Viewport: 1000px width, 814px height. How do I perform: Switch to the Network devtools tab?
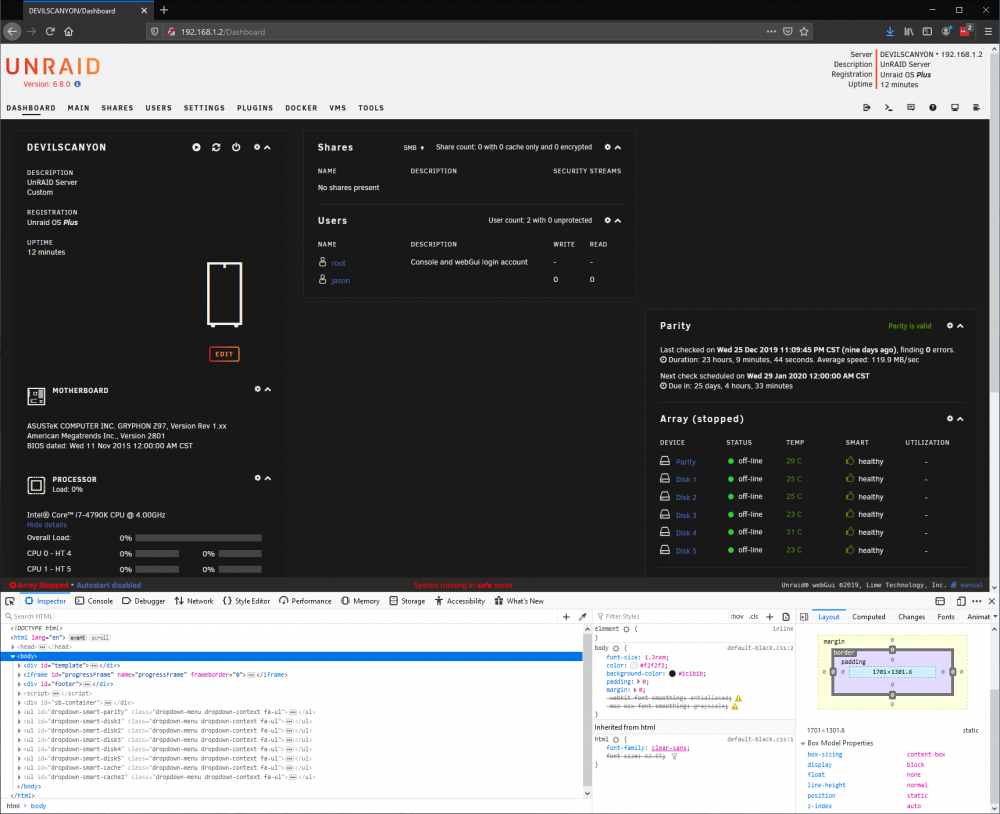[194, 601]
